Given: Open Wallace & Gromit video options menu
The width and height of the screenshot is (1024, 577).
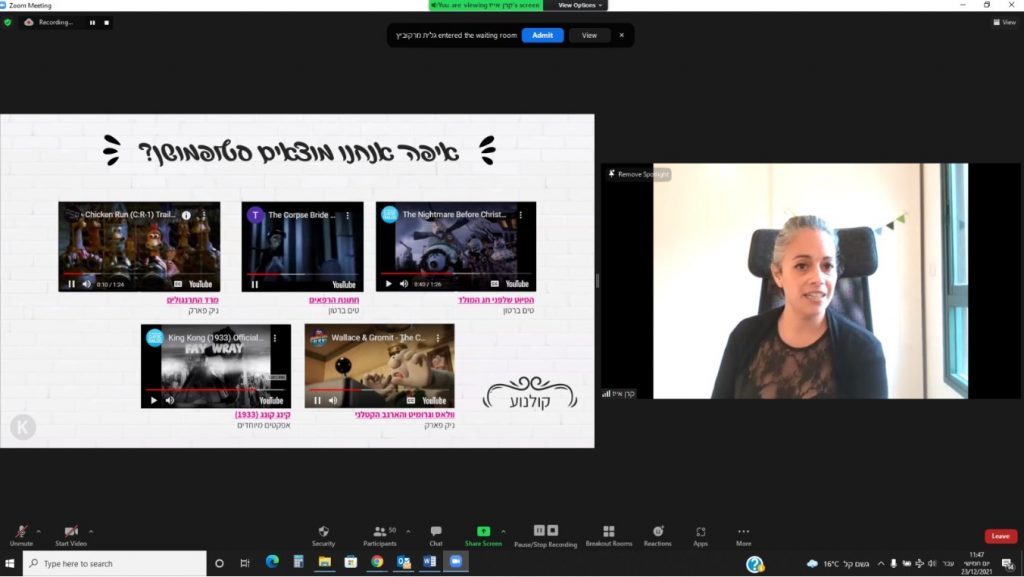Looking at the screenshot, I should coord(438,338).
